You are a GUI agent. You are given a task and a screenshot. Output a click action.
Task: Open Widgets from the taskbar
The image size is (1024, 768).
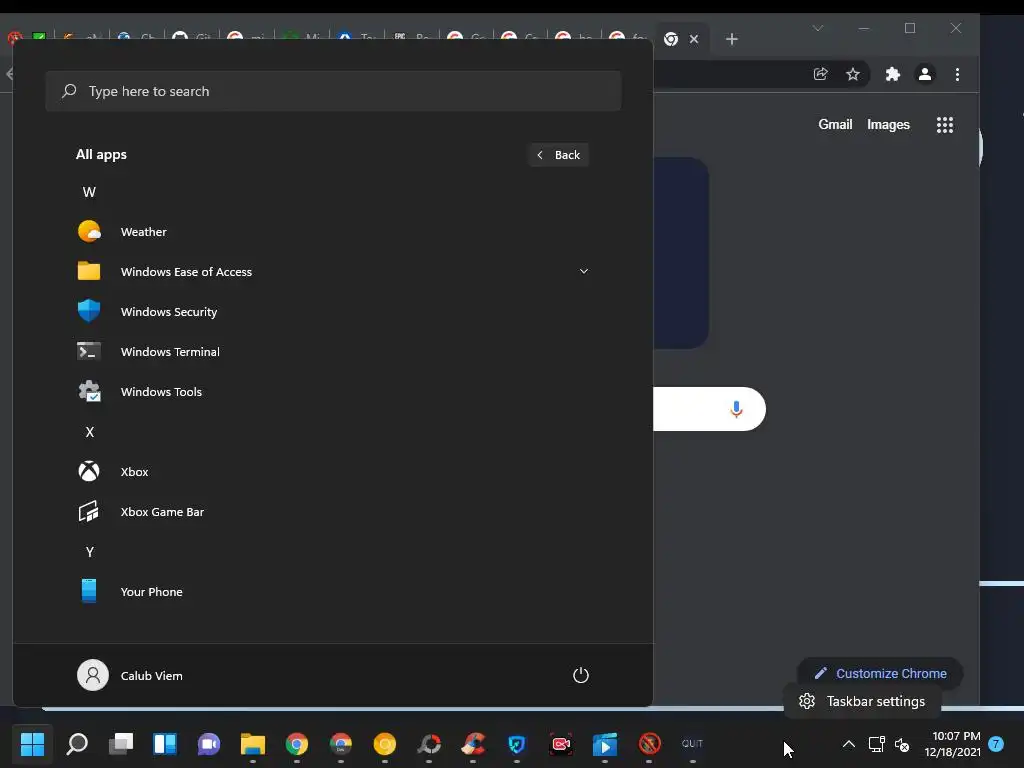(165, 744)
